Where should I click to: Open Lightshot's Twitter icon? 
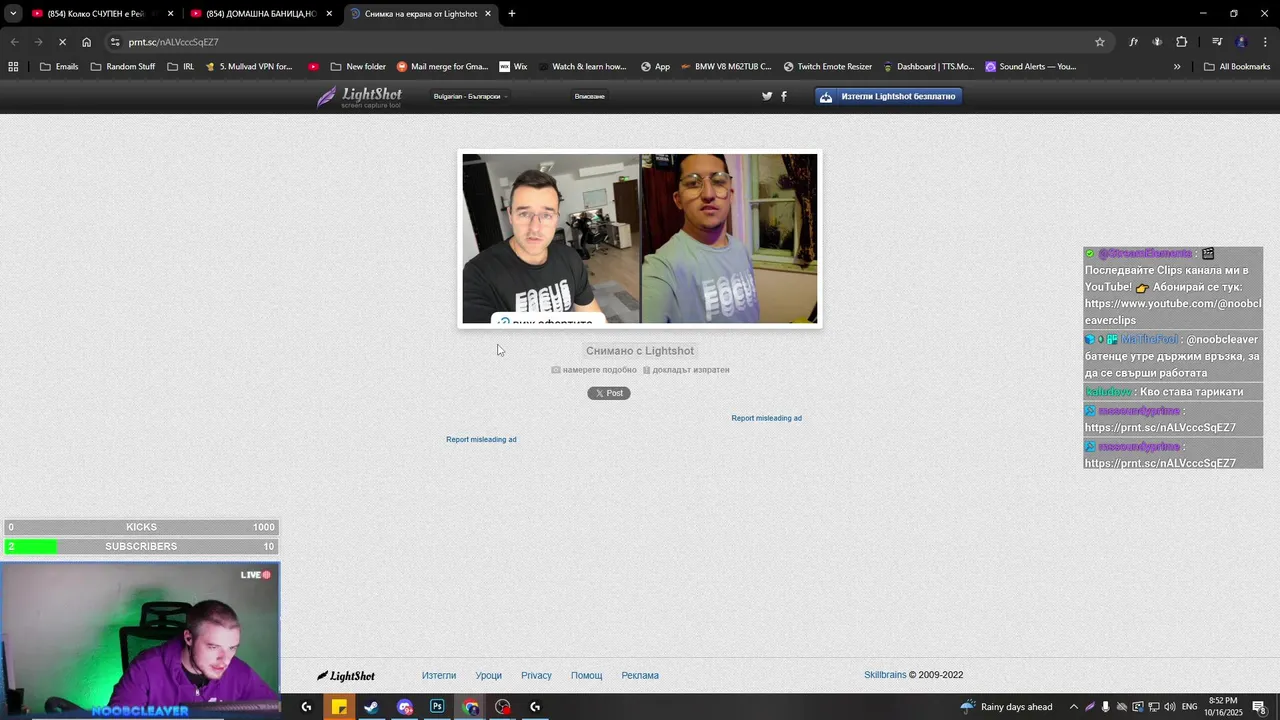(767, 96)
